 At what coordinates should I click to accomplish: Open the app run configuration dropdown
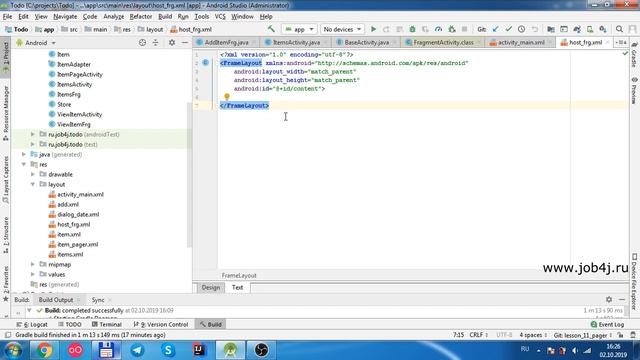point(300,29)
